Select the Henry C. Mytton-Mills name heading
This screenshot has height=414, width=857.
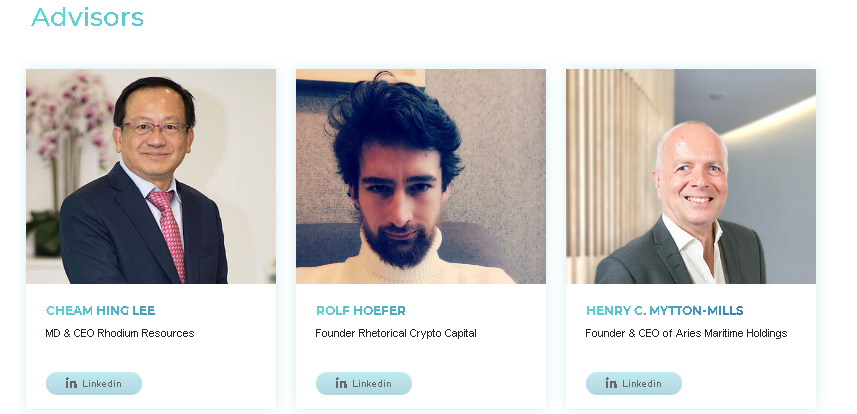pos(665,311)
